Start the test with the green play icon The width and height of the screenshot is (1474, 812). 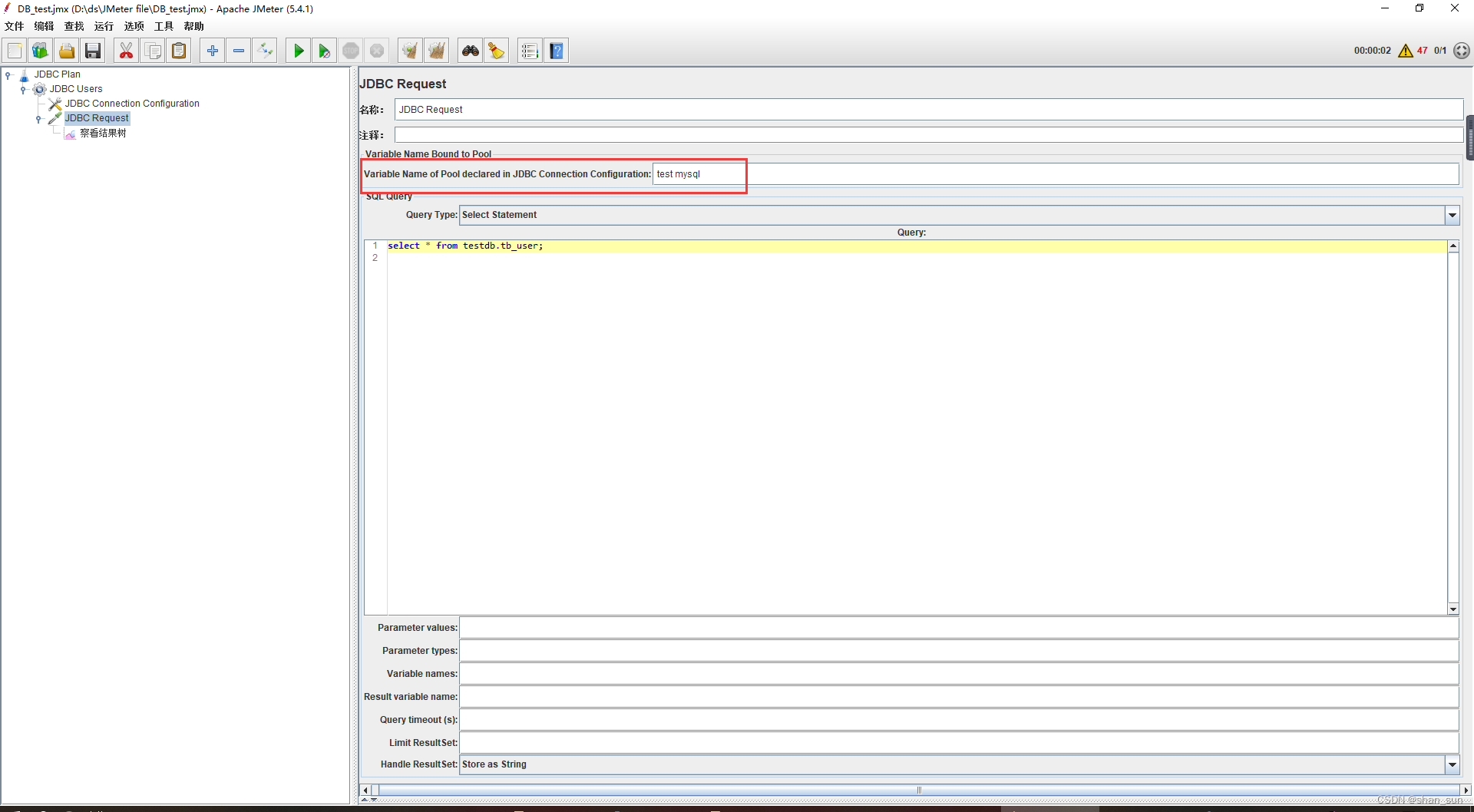coord(299,51)
